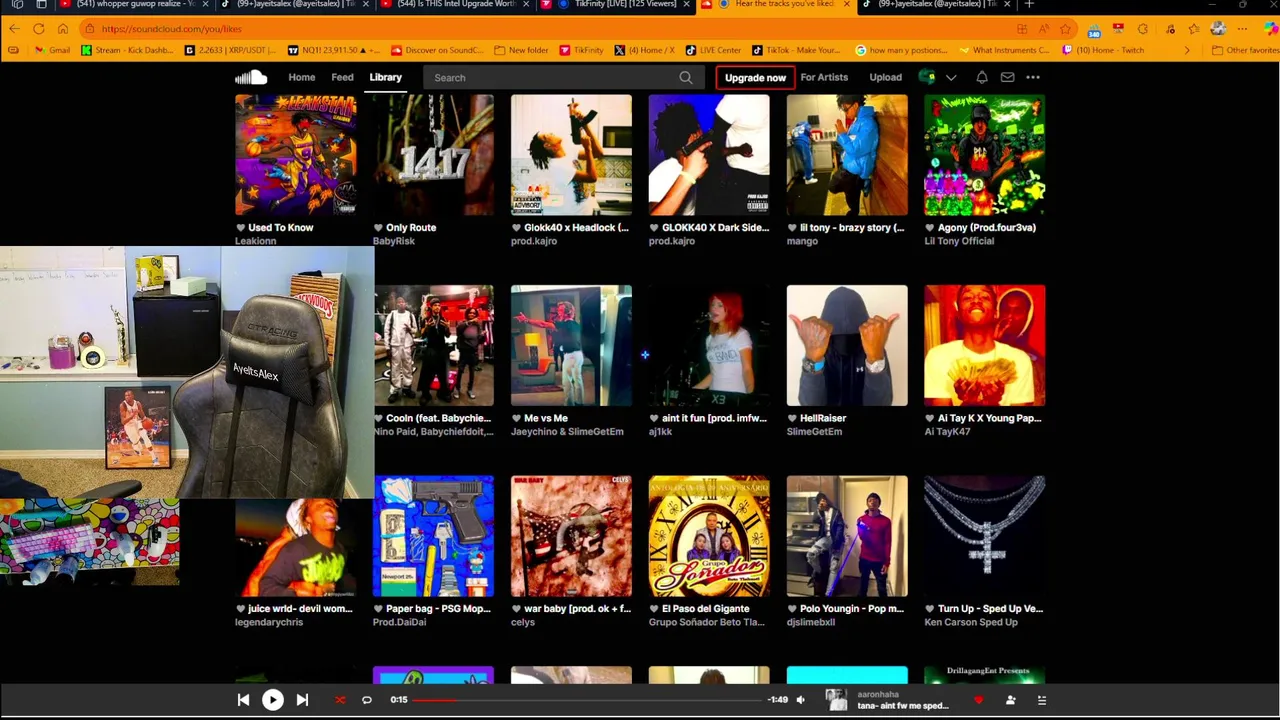Open the next-up queue list

click(1041, 700)
